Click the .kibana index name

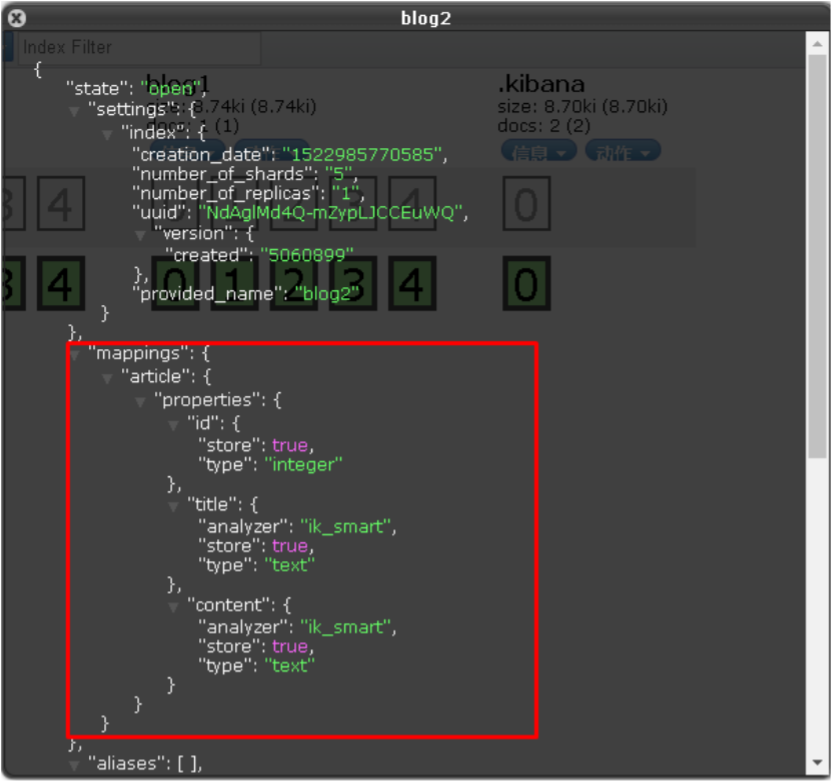pyautogui.click(x=541, y=84)
